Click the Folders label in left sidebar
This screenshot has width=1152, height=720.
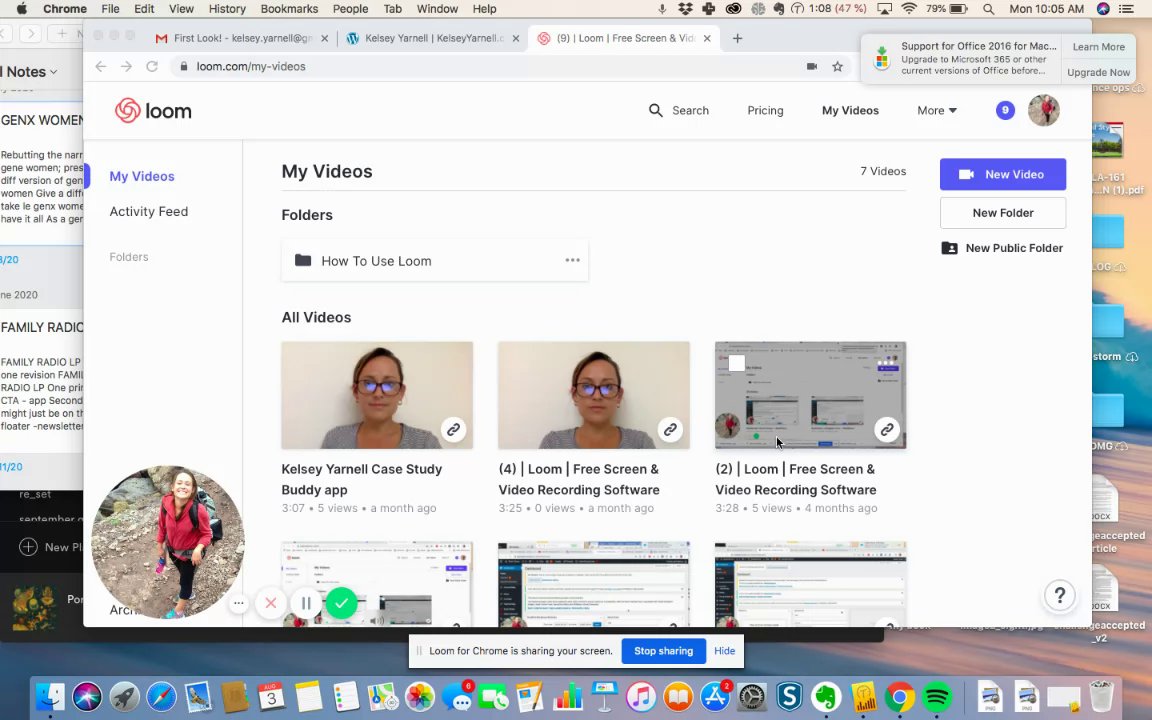(129, 256)
